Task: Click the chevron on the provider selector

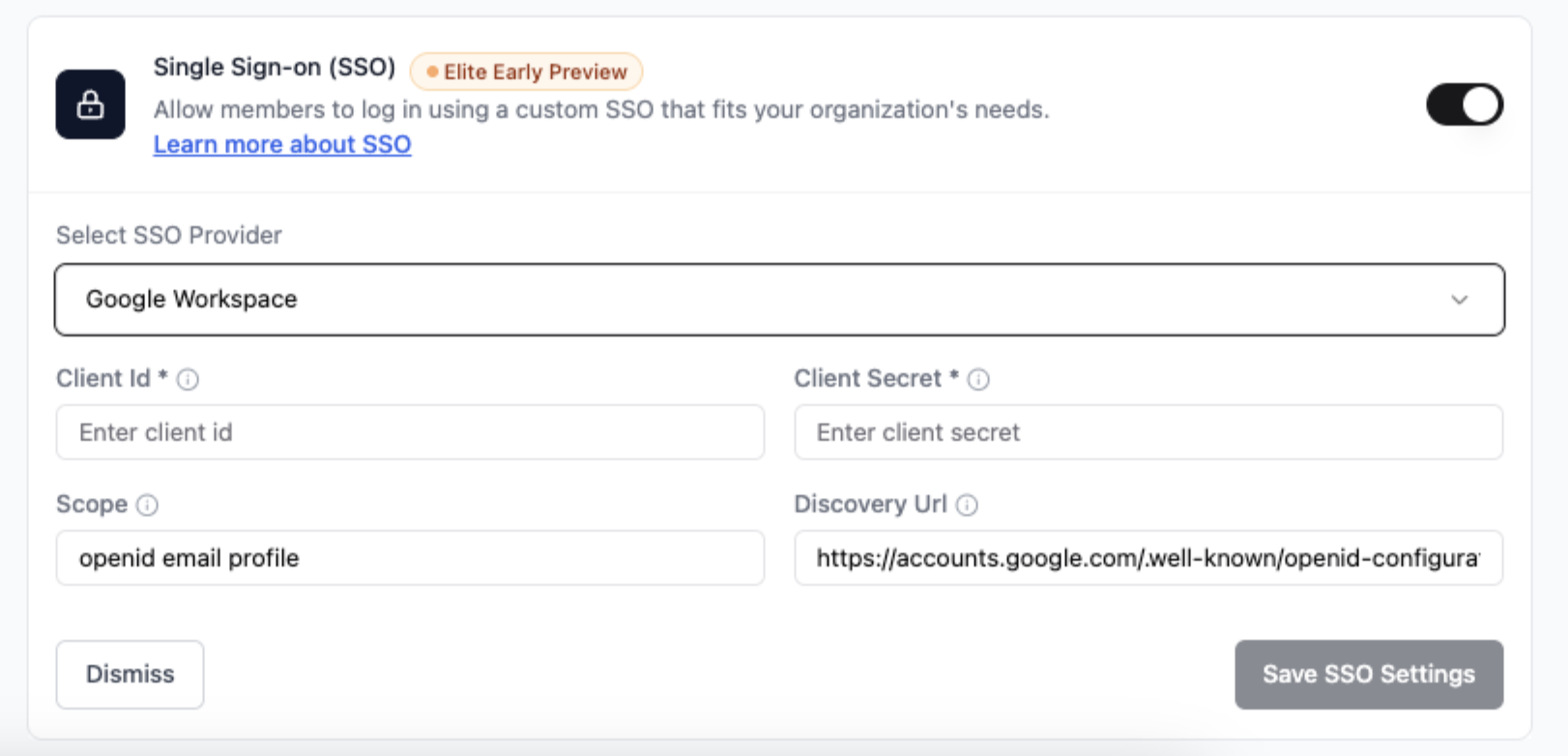Action: click(1460, 300)
